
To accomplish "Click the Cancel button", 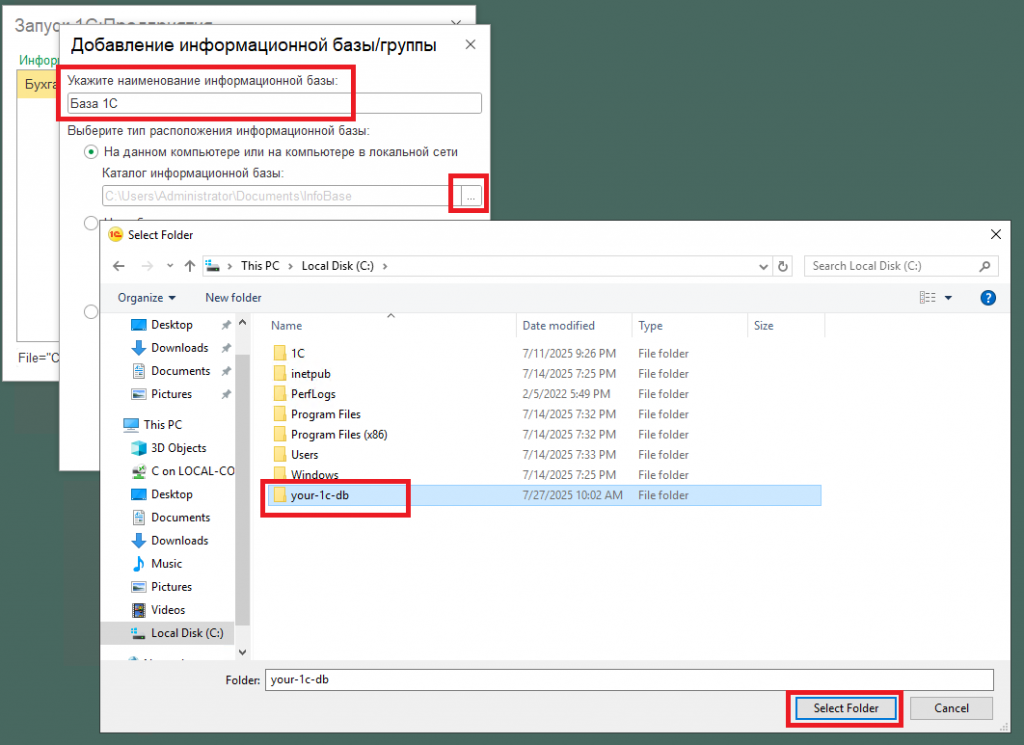I will coord(951,708).
